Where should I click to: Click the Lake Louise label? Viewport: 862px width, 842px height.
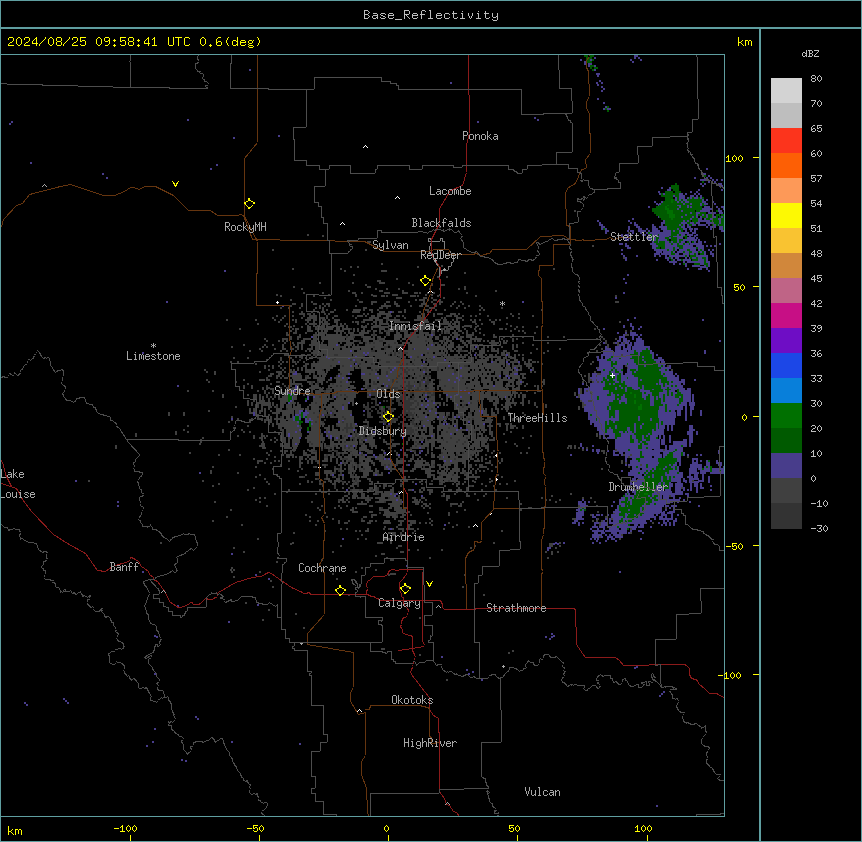(18, 484)
